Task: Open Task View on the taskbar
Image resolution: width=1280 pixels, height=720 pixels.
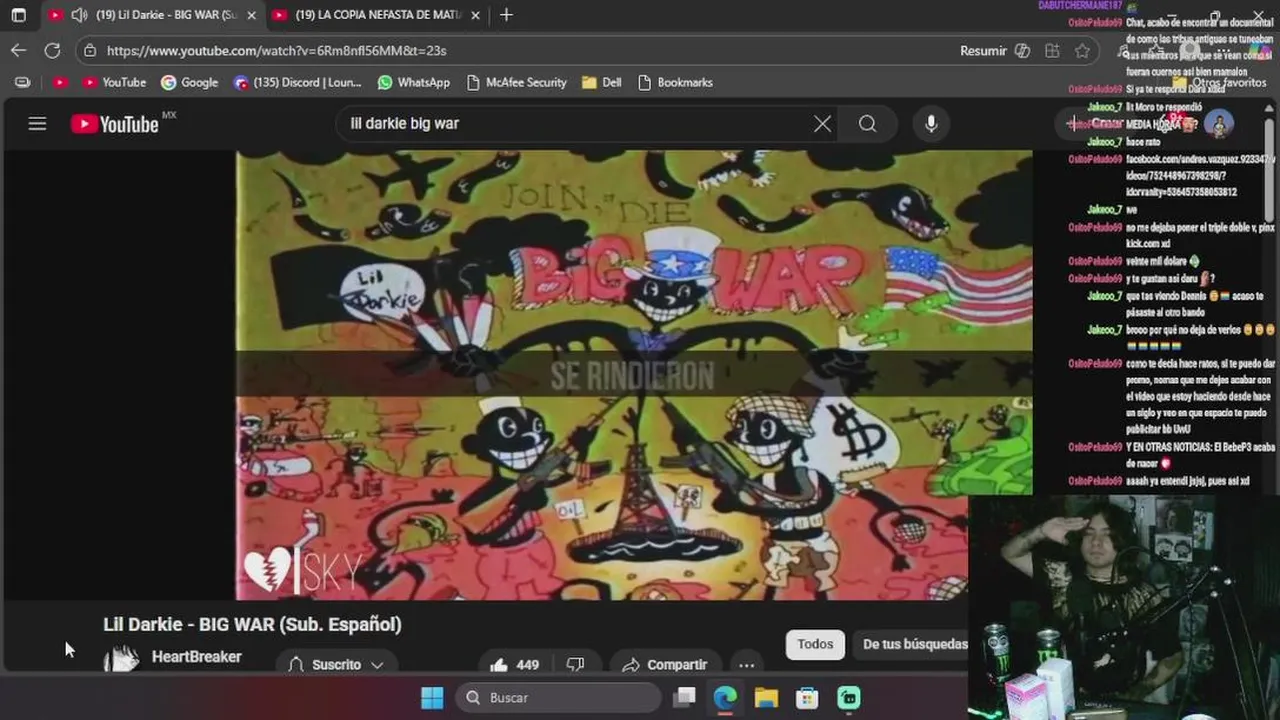Action: pos(684,698)
